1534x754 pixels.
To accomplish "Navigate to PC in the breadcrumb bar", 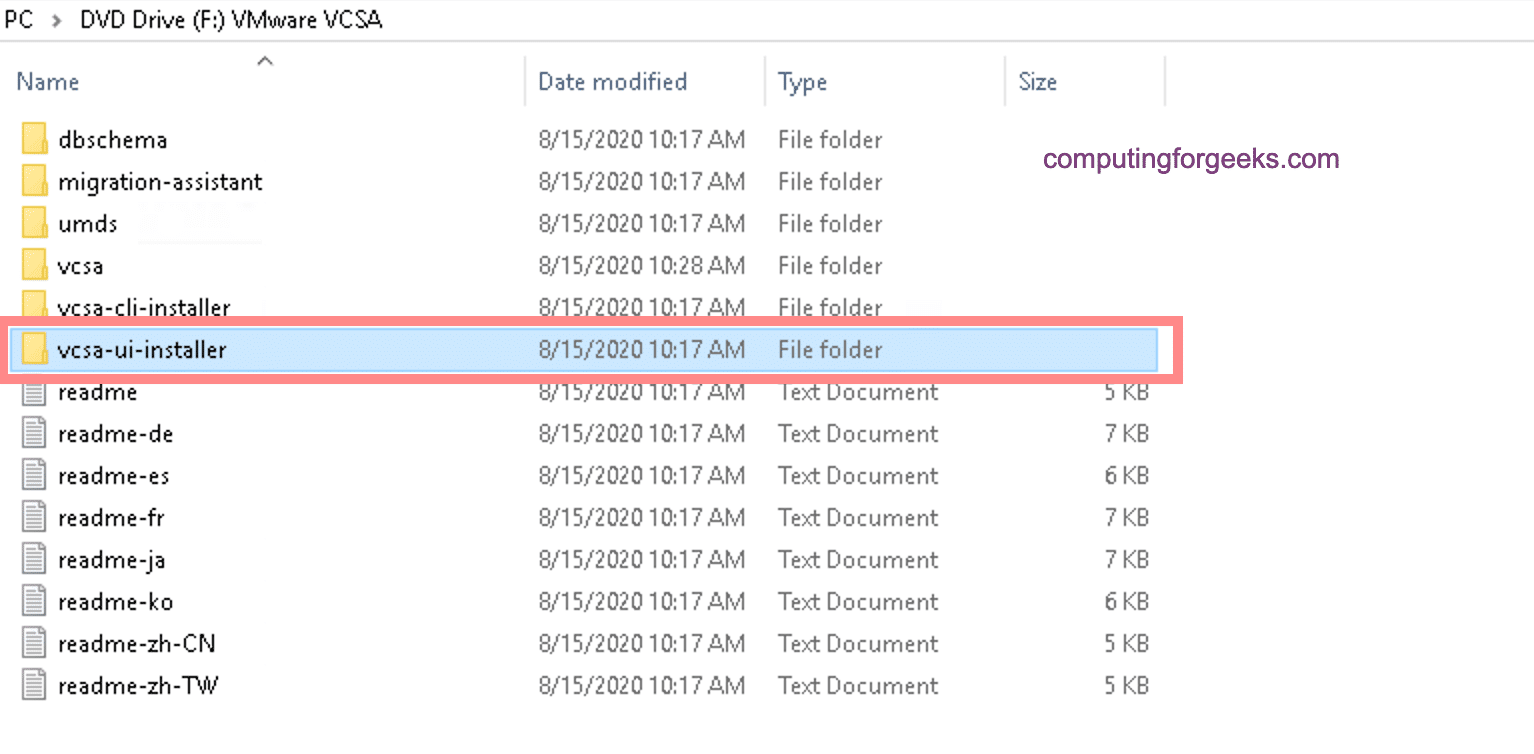I will click(x=17, y=19).
